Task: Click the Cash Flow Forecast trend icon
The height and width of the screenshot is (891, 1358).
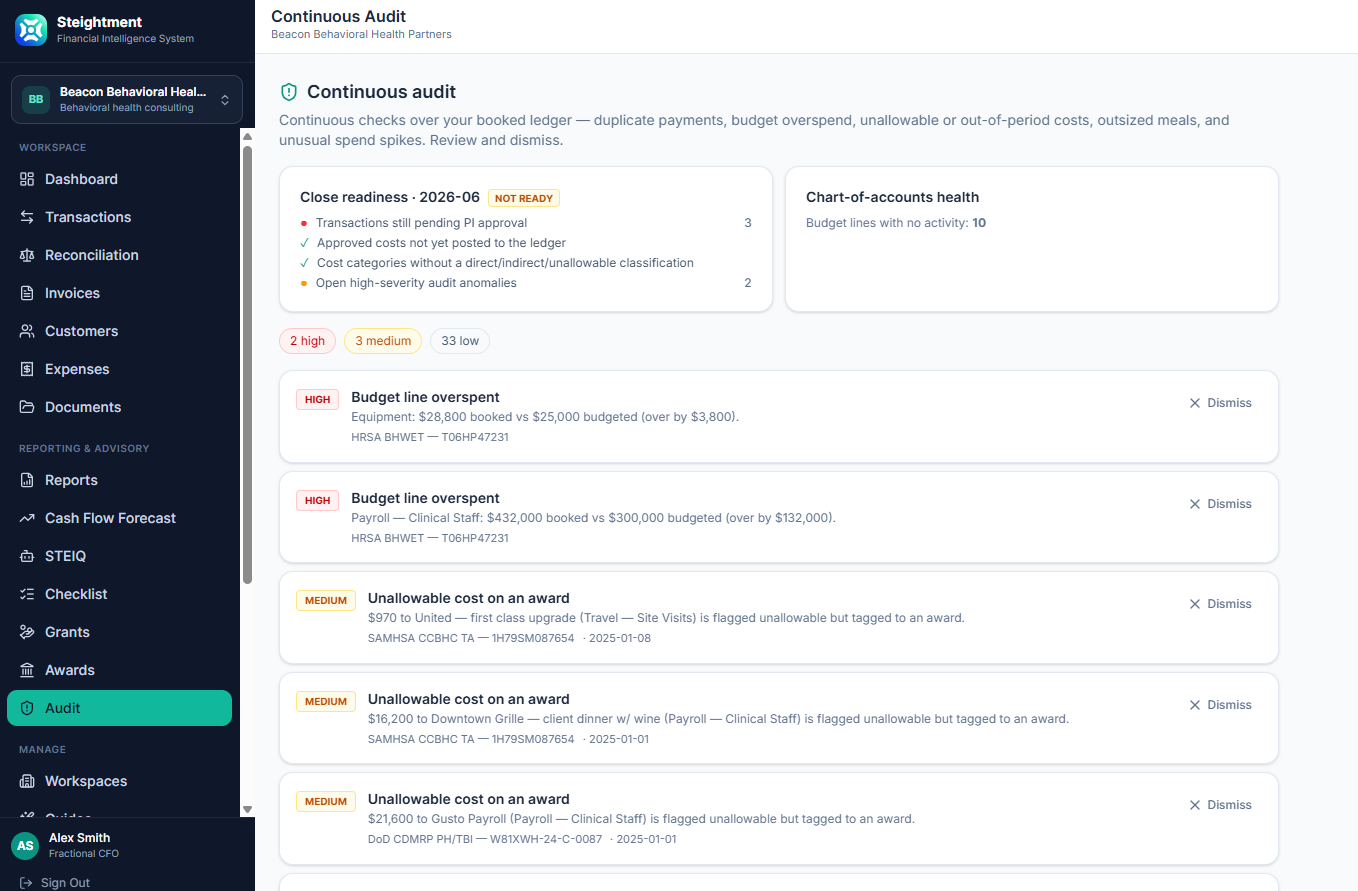Action: (x=27, y=518)
